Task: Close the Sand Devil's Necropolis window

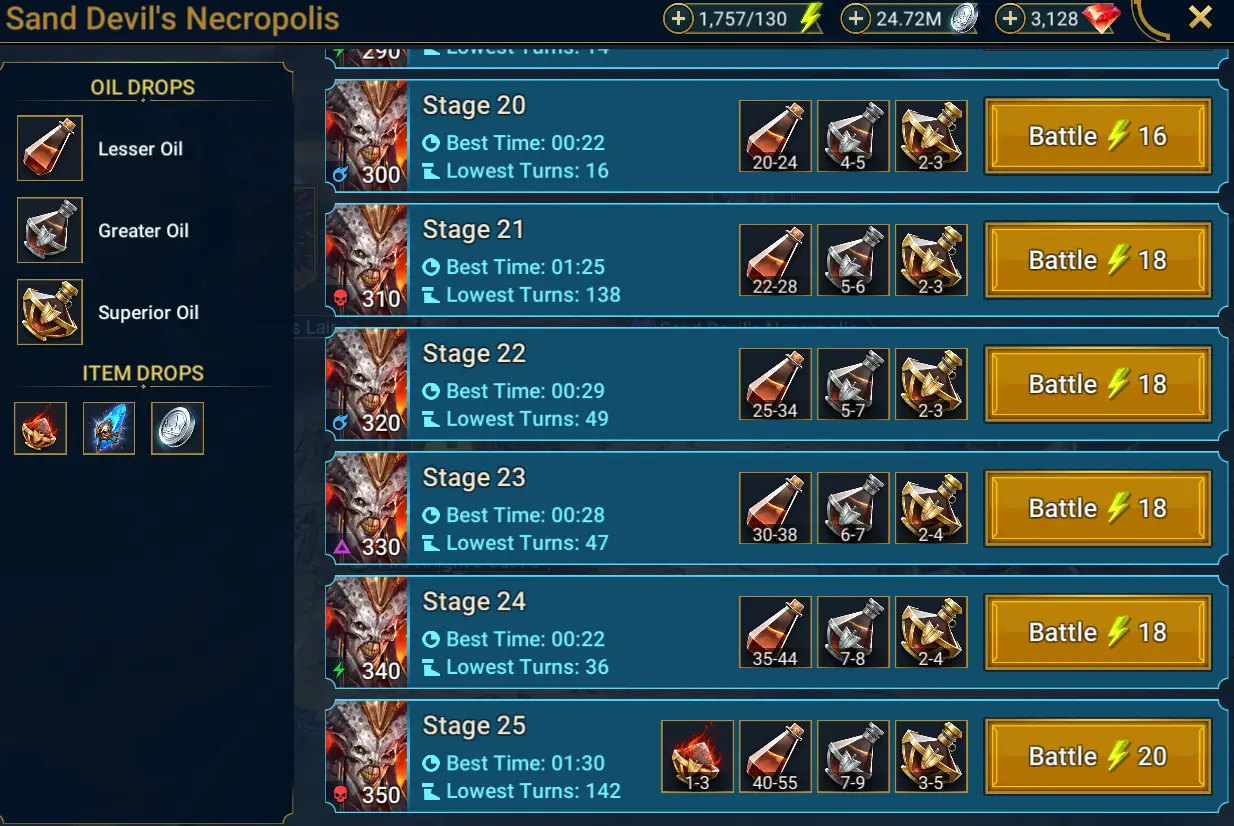Action: [1200, 17]
